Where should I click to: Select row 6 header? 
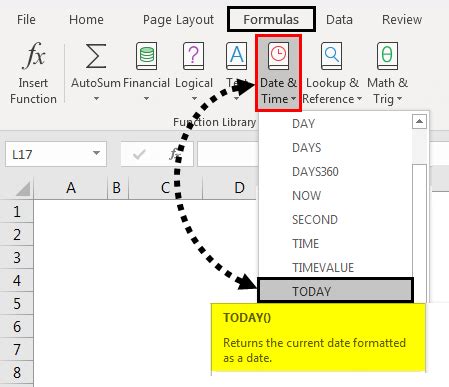point(17,326)
